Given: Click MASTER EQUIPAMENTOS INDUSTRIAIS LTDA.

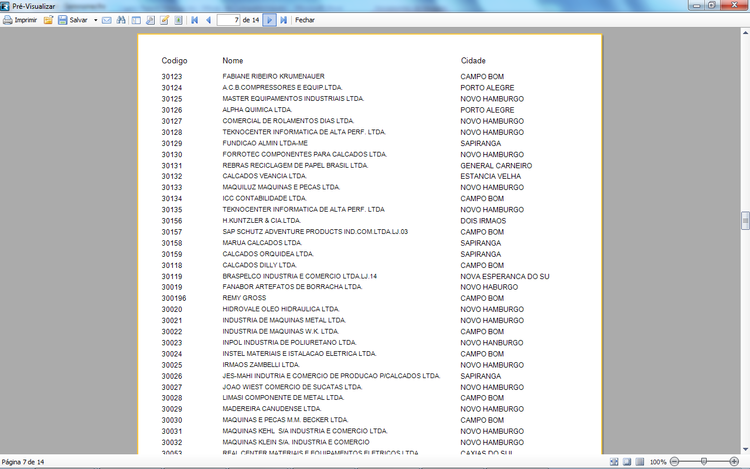Looking at the screenshot, I should 293,98.
